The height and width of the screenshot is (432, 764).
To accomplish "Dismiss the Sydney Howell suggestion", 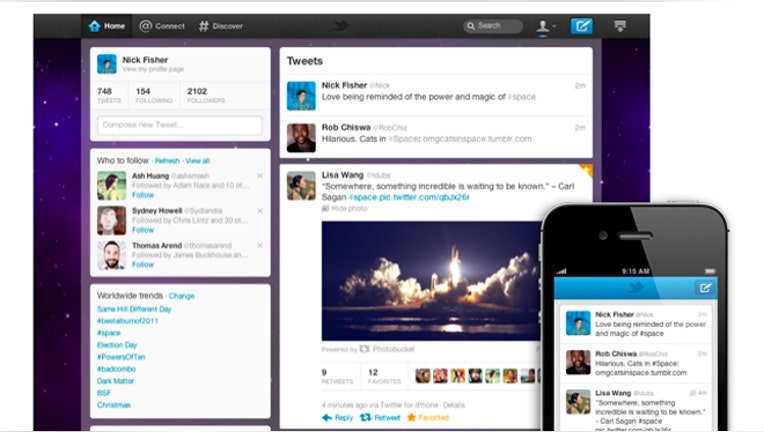I will [260, 210].
